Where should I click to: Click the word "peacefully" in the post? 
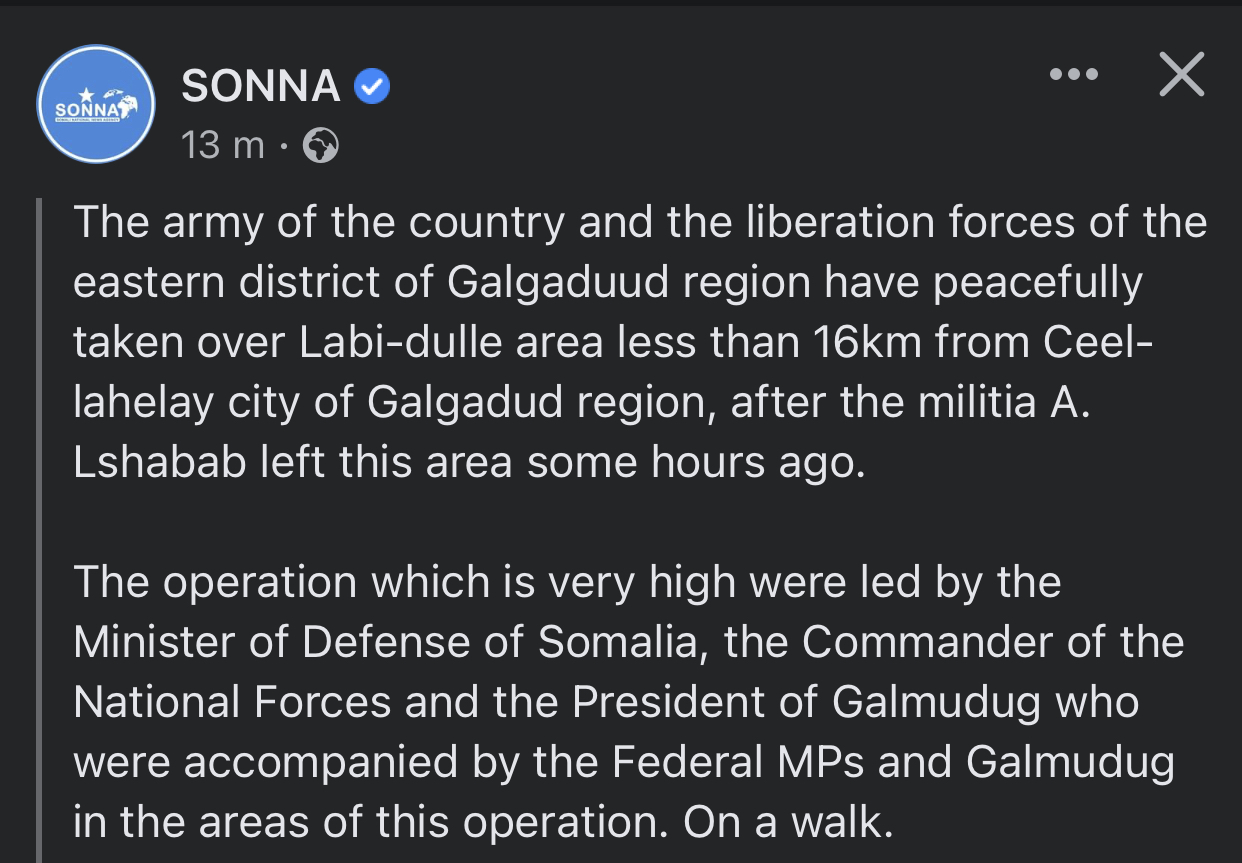click(x=1037, y=283)
